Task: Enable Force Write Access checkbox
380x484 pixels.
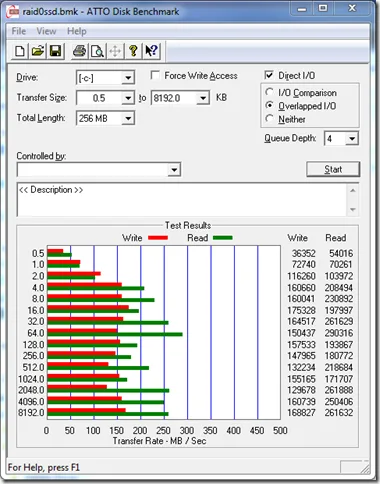Action: (x=155, y=75)
